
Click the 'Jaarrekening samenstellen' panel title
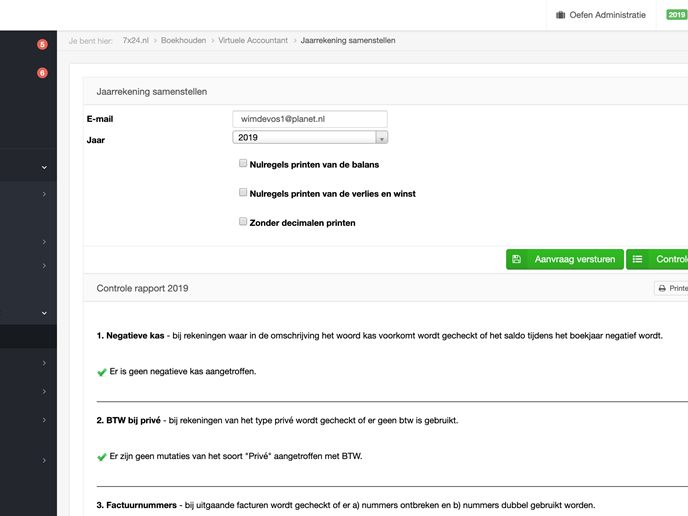tap(152, 92)
